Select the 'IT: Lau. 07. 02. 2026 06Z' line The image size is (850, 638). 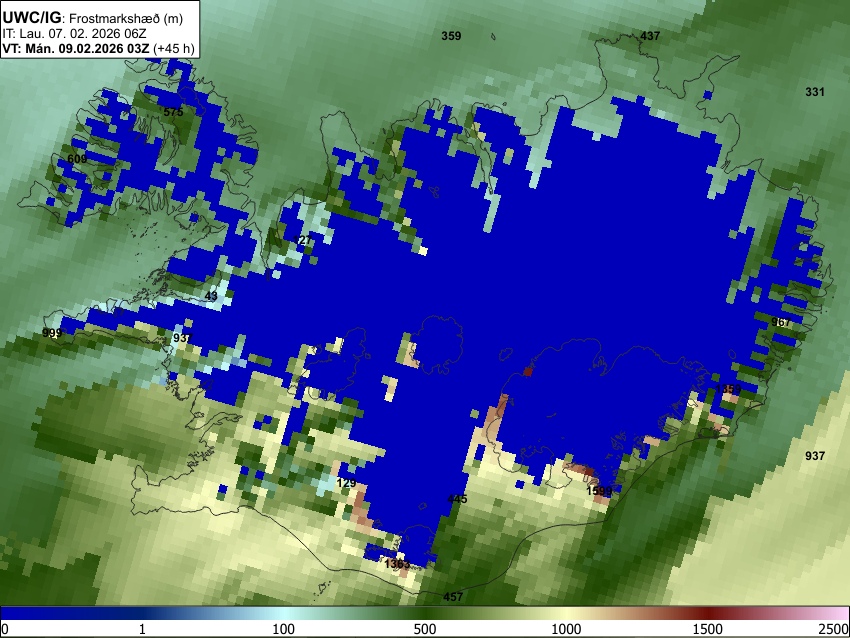74,34
